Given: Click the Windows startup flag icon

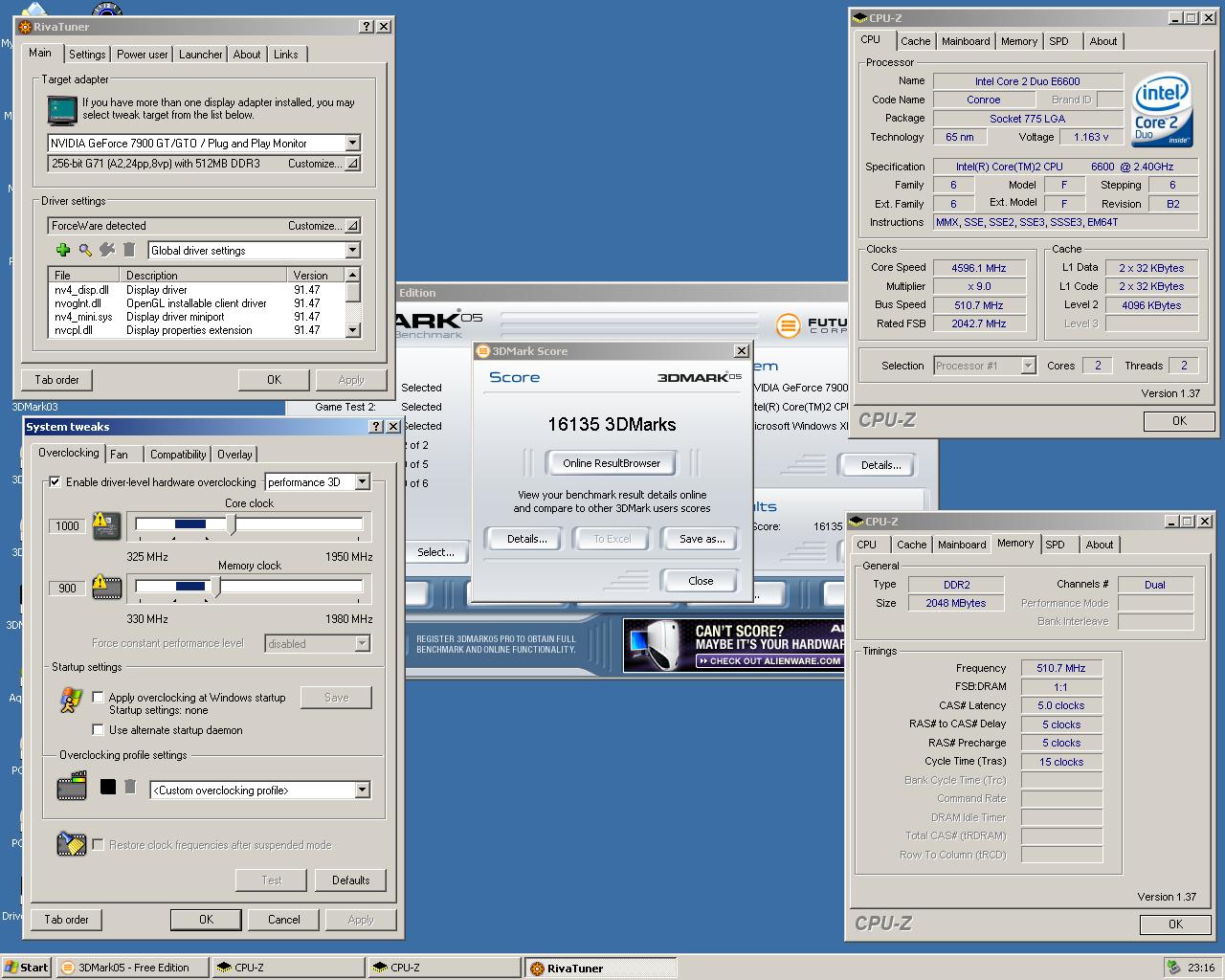Looking at the screenshot, I should 71,701.
